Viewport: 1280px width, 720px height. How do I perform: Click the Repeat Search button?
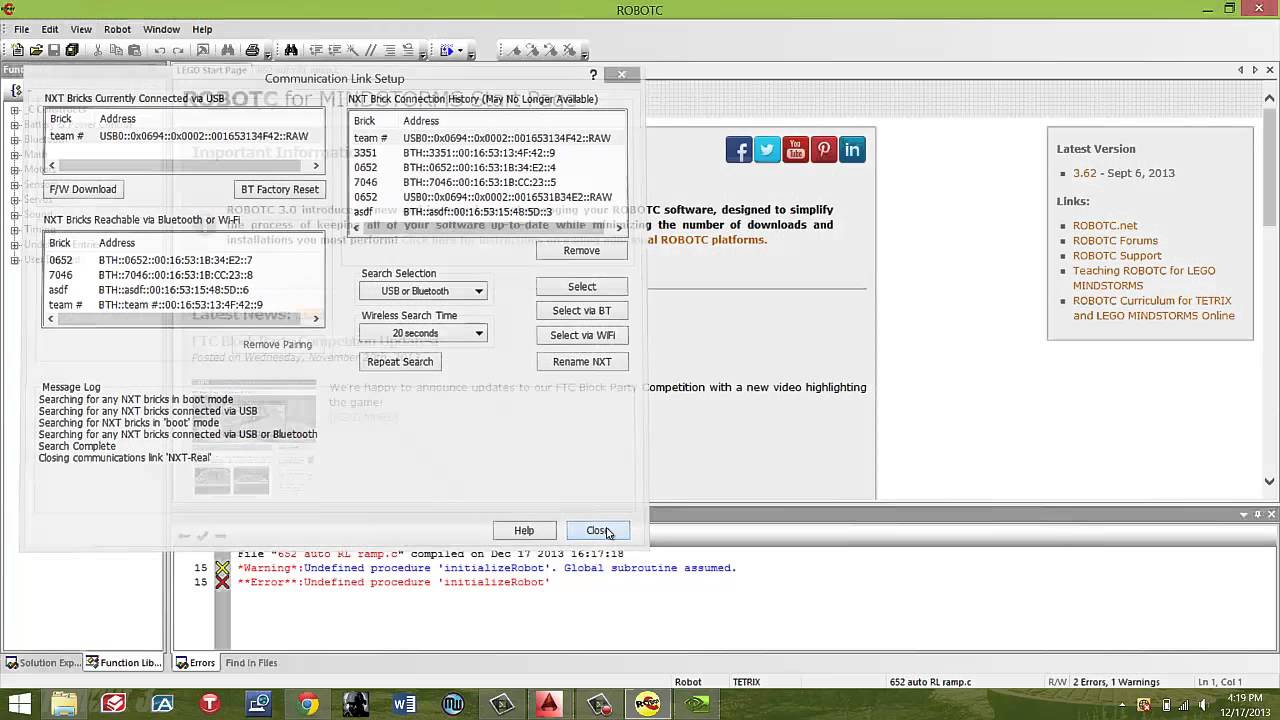(400, 362)
